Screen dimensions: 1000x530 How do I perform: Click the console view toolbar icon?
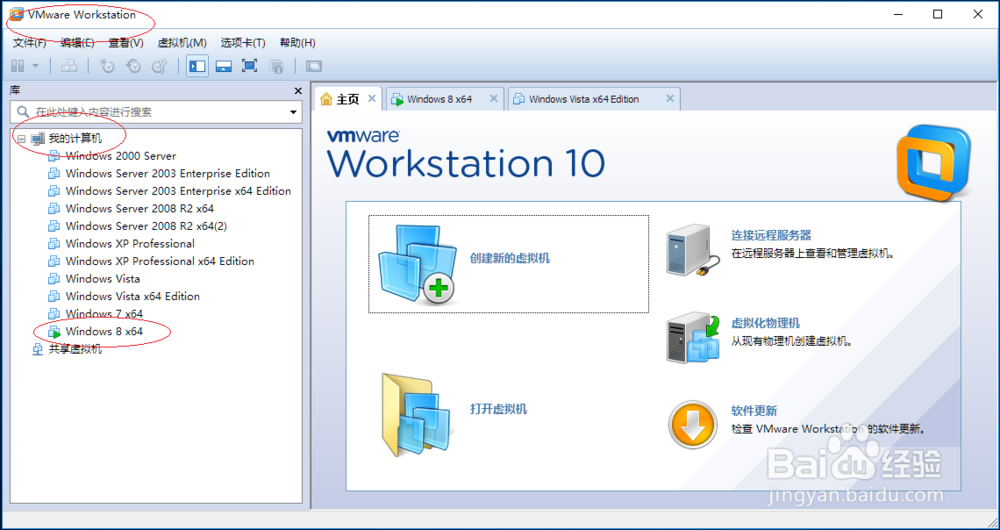click(314, 66)
